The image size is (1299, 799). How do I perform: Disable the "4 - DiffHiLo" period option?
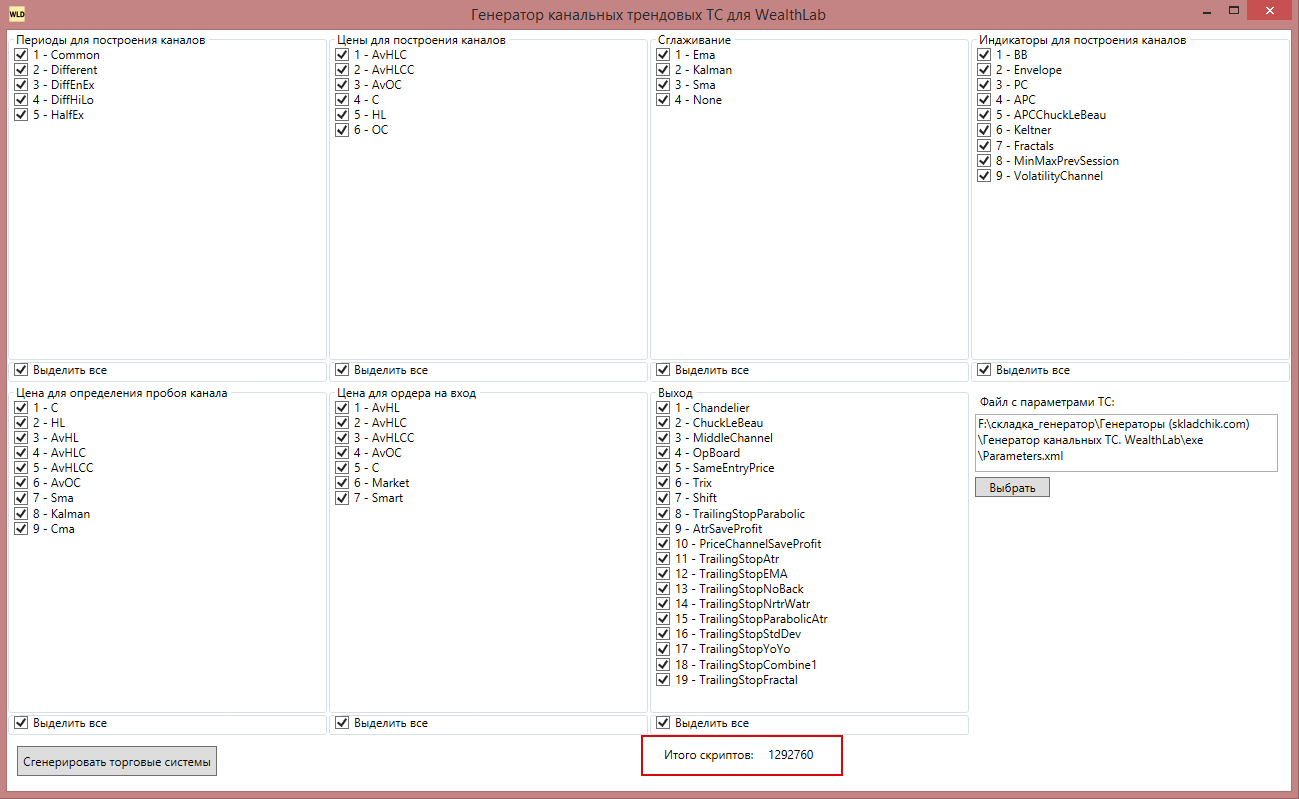pyautogui.click(x=21, y=100)
